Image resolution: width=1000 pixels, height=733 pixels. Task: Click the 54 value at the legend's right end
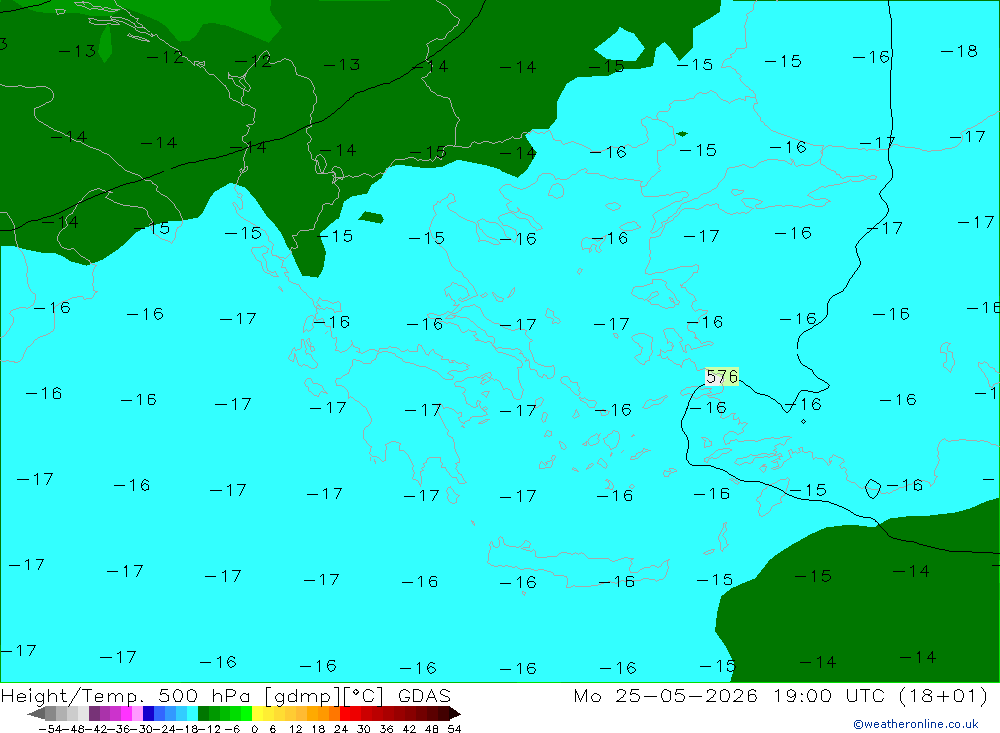point(454,729)
